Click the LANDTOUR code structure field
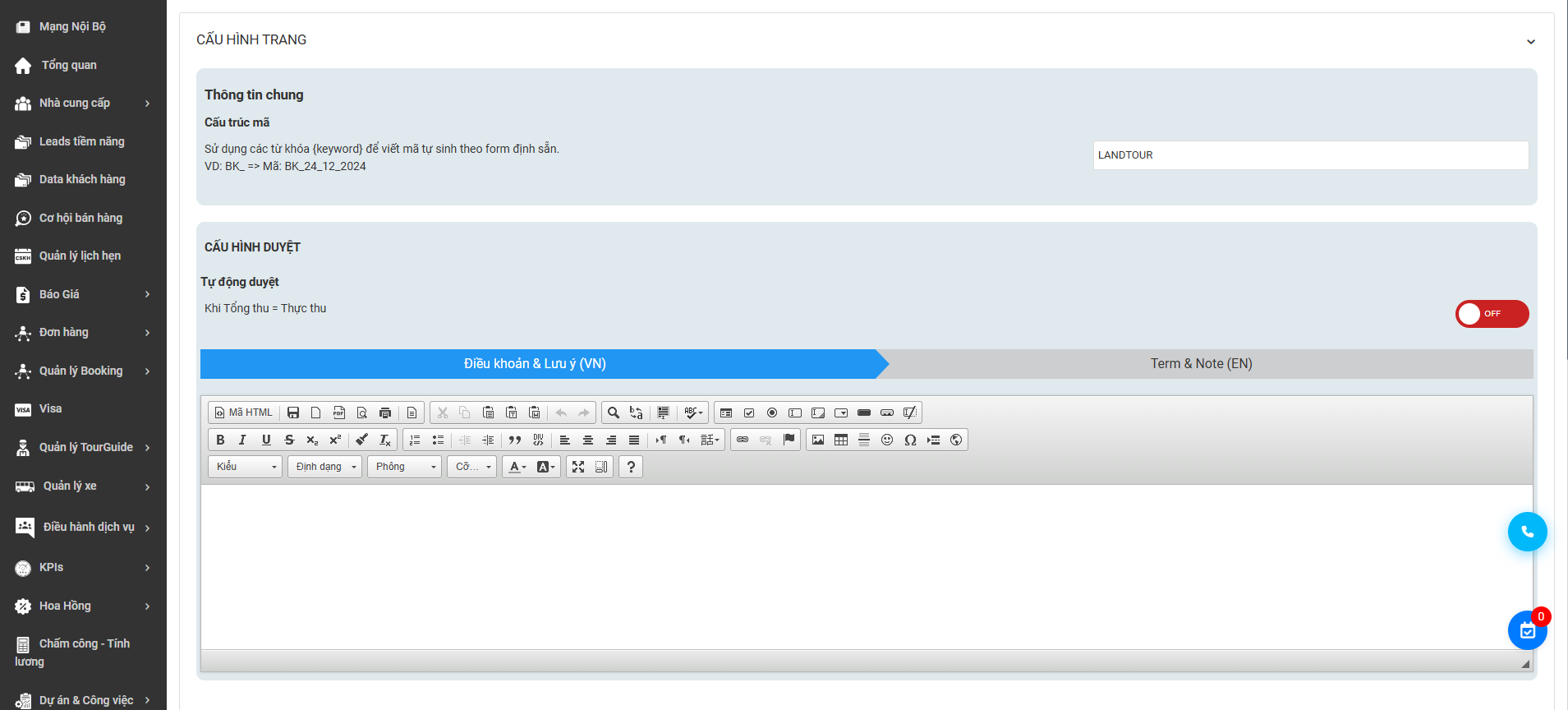Image resolution: width=1568 pixels, height=710 pixels. point(1310,155)
